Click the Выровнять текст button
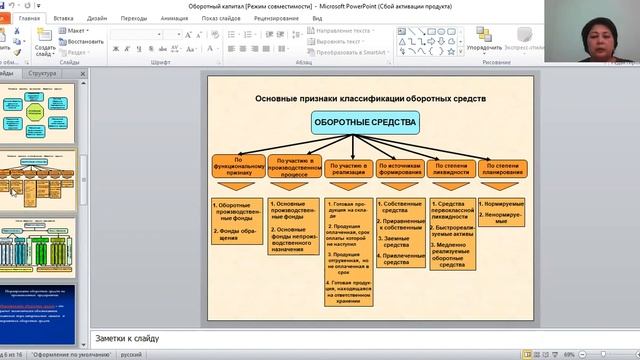The height and width of the screenshot is (360, 640). coord(336,42)
